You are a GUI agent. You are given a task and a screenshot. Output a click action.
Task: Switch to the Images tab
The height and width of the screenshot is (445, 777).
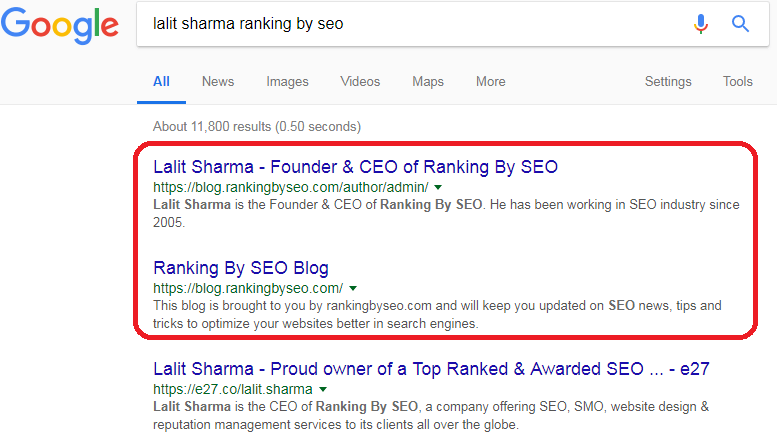(287, 81)
